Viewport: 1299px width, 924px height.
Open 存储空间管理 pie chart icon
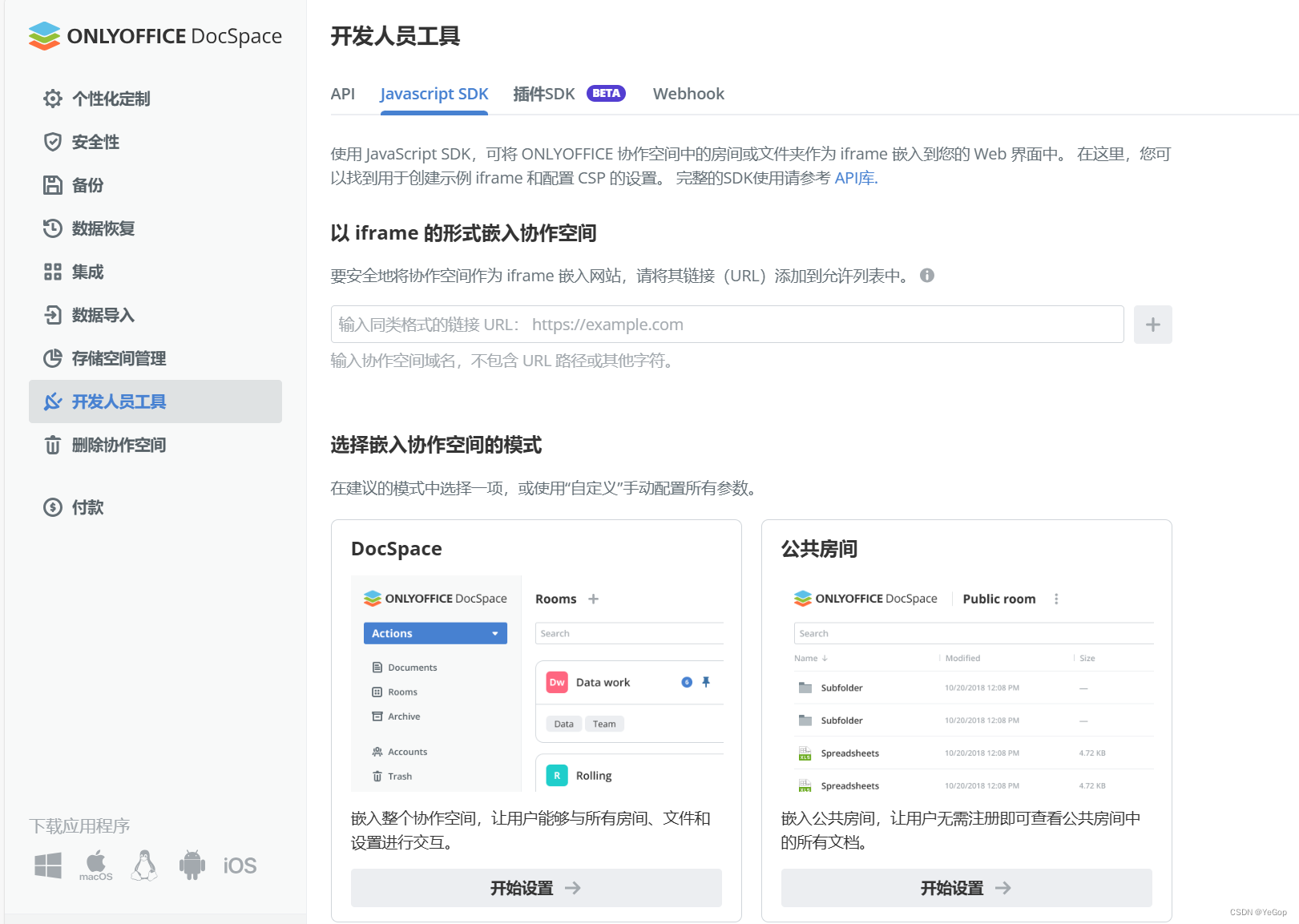pos(53,358)
